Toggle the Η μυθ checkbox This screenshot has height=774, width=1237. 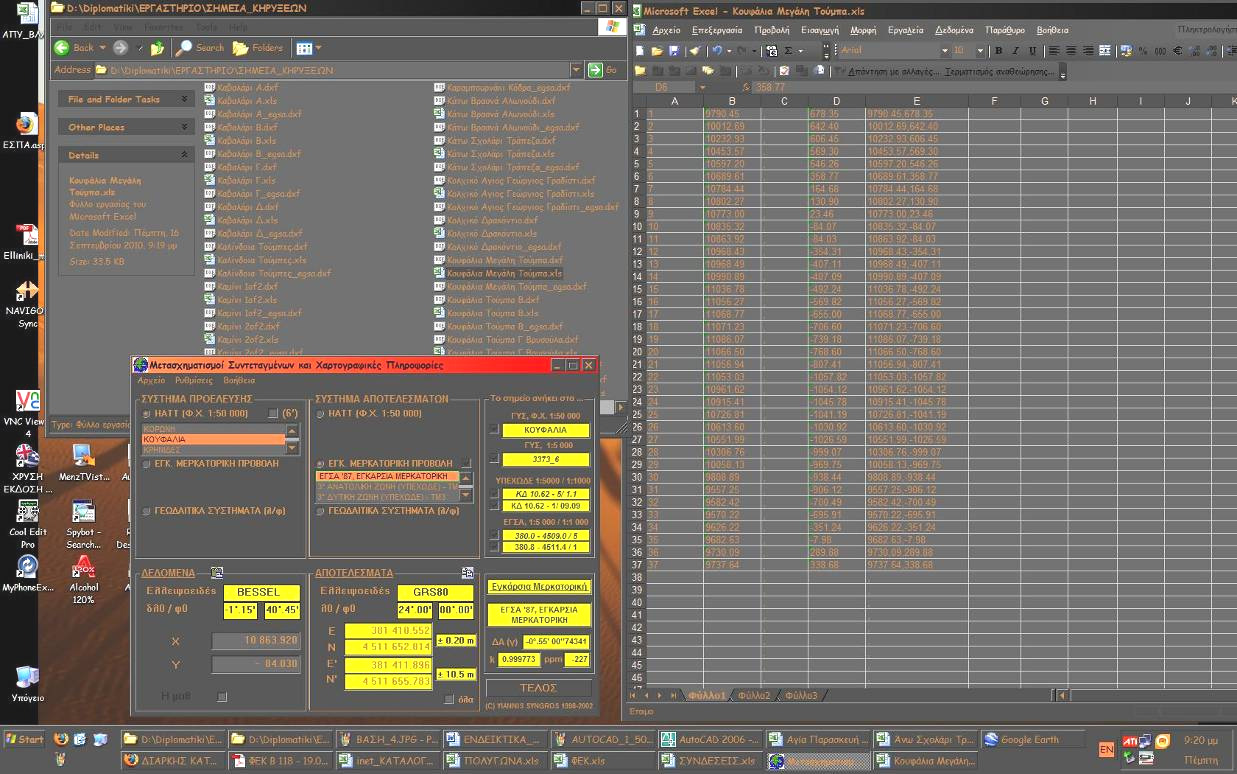click(x=222, y=697)
